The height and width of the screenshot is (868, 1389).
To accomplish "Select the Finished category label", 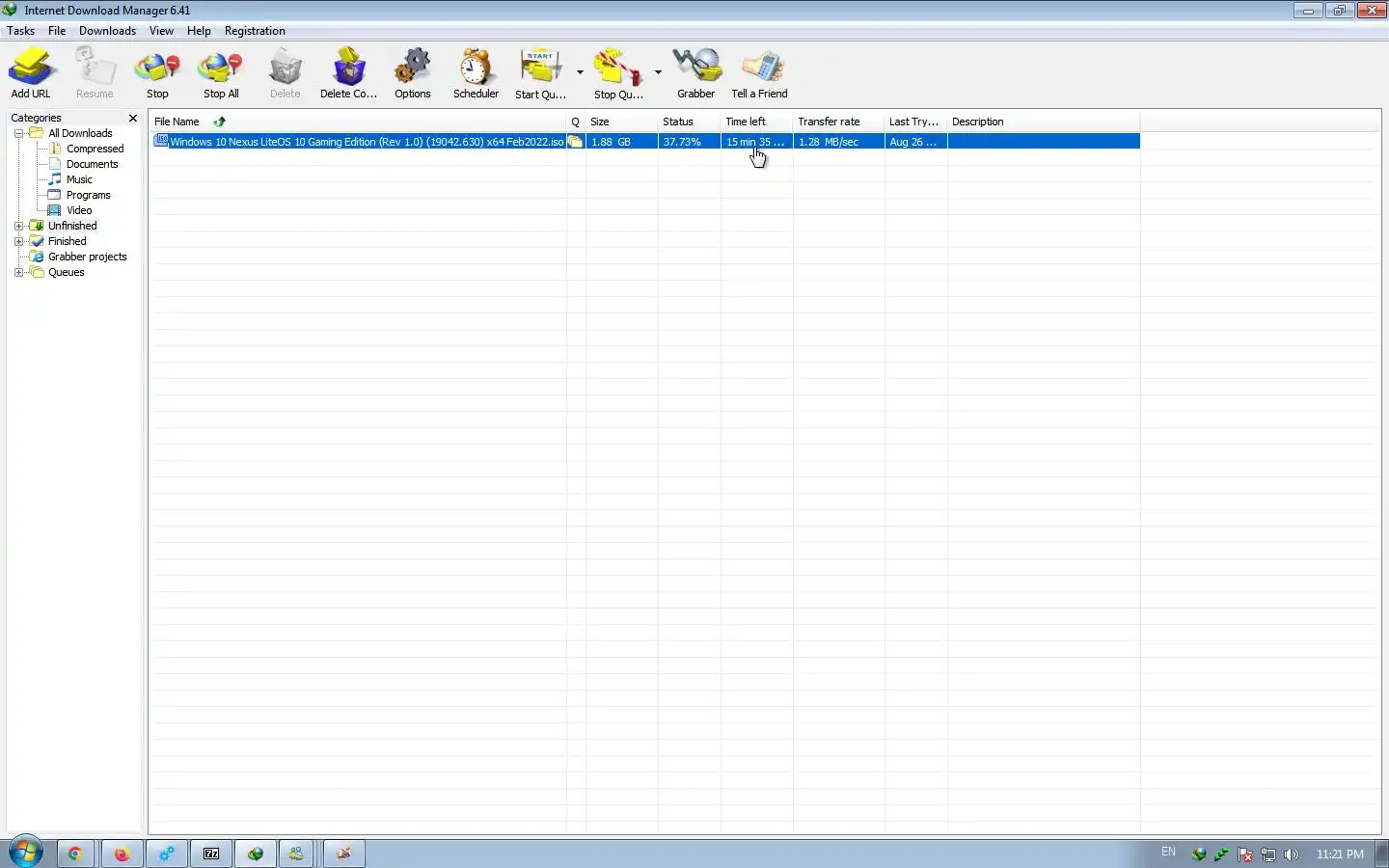I will click(x=67, y=241).
